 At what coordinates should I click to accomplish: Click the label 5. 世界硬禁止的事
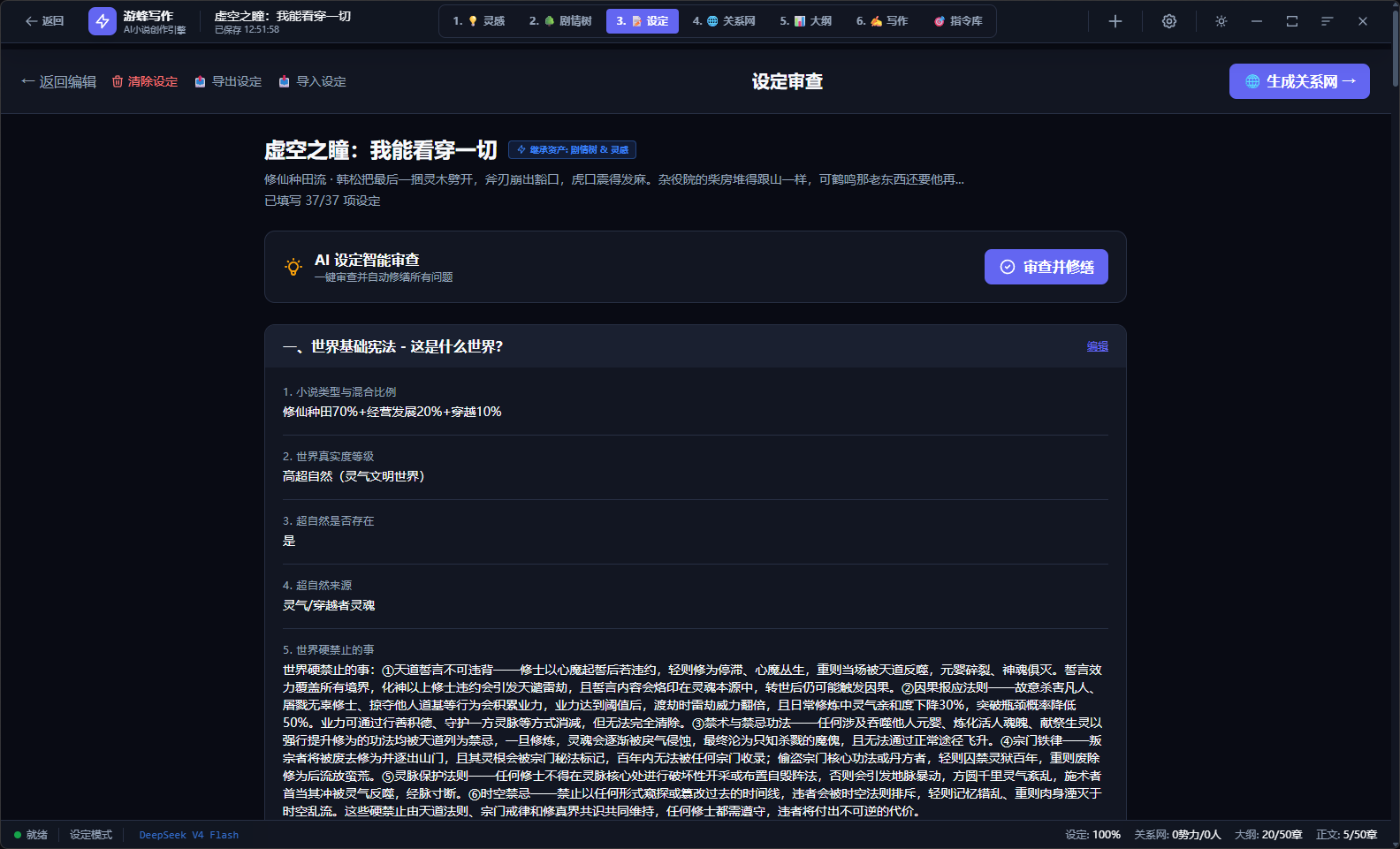click(328, 650)
